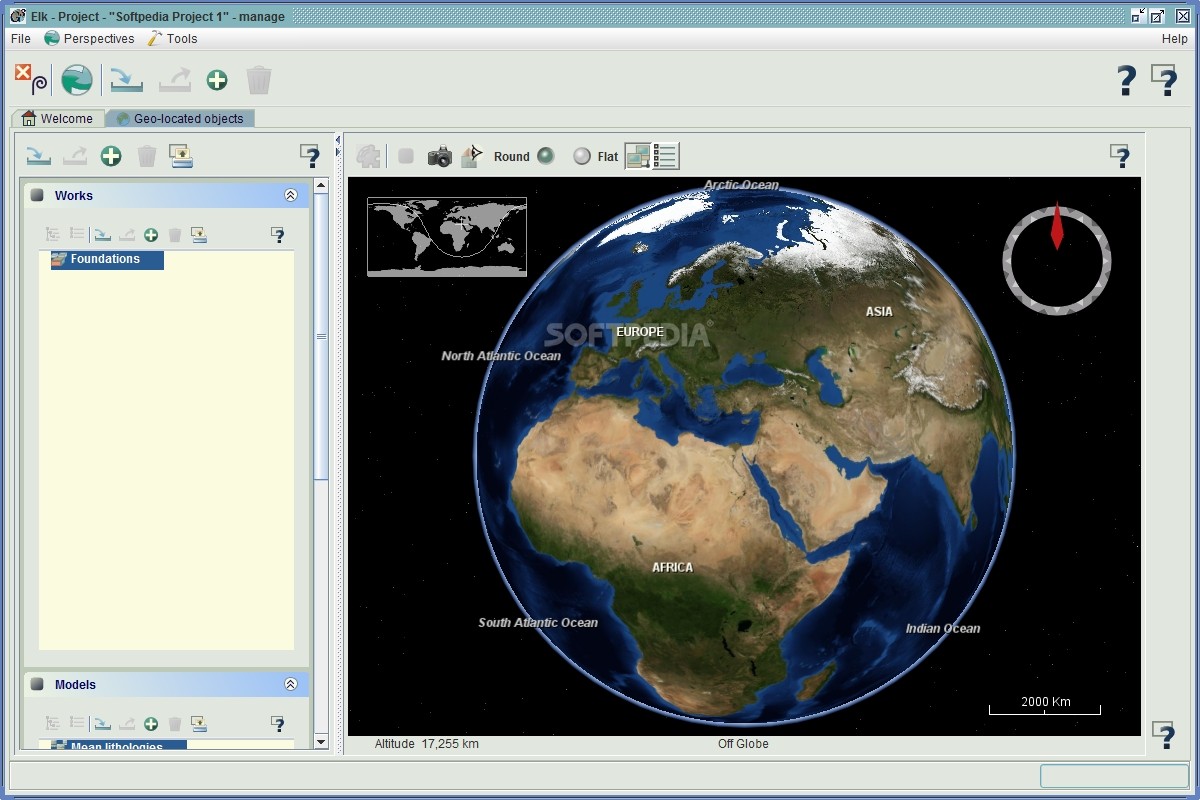Toggle the gray square beside Models header
This screenshot has height=800, width=1200.
37,685
